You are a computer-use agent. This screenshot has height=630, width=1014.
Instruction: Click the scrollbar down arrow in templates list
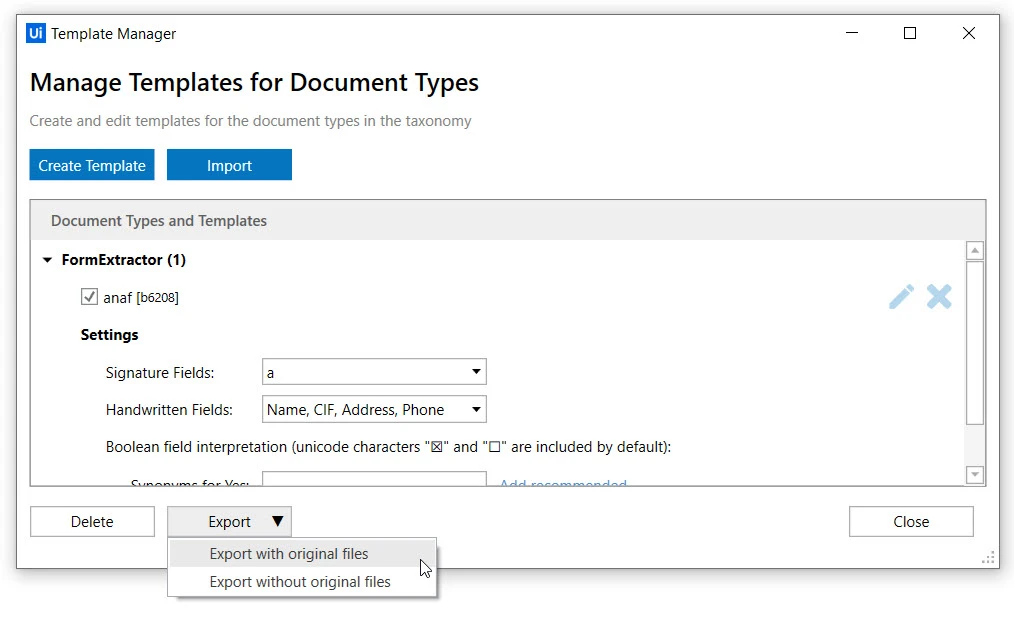(x=975, y=475)
